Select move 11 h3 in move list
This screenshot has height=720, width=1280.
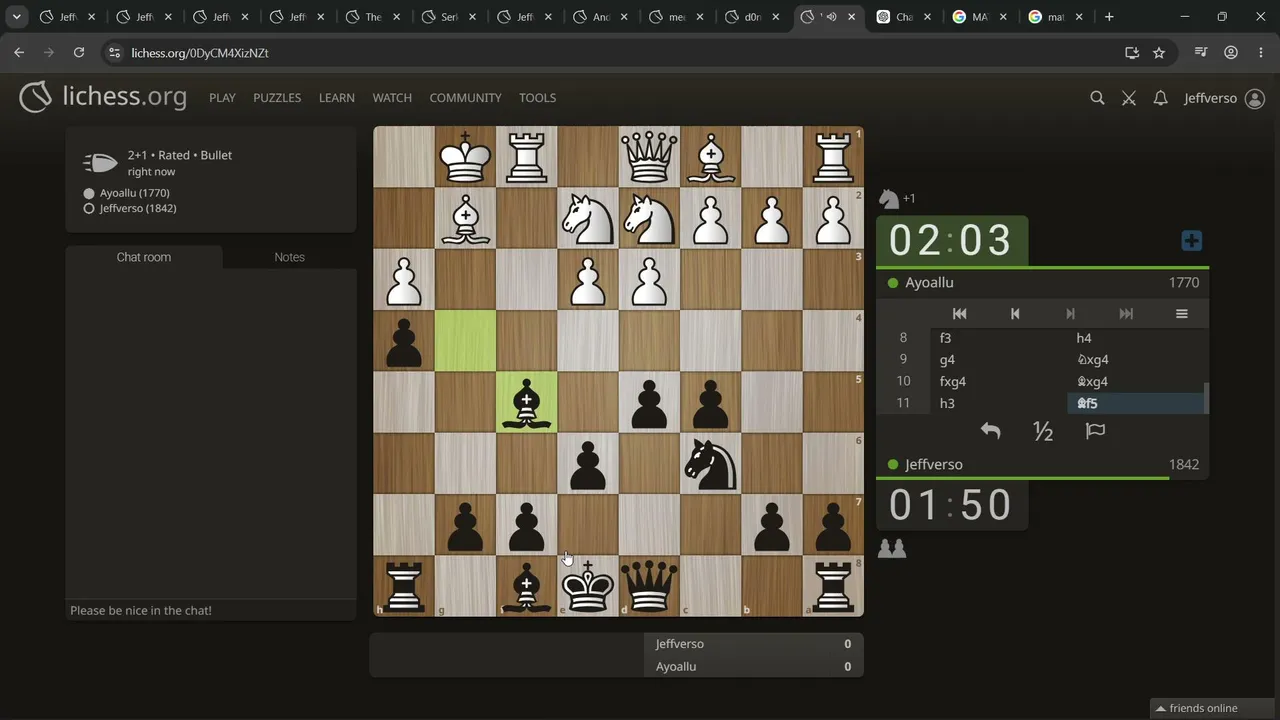coord(1000,403)
